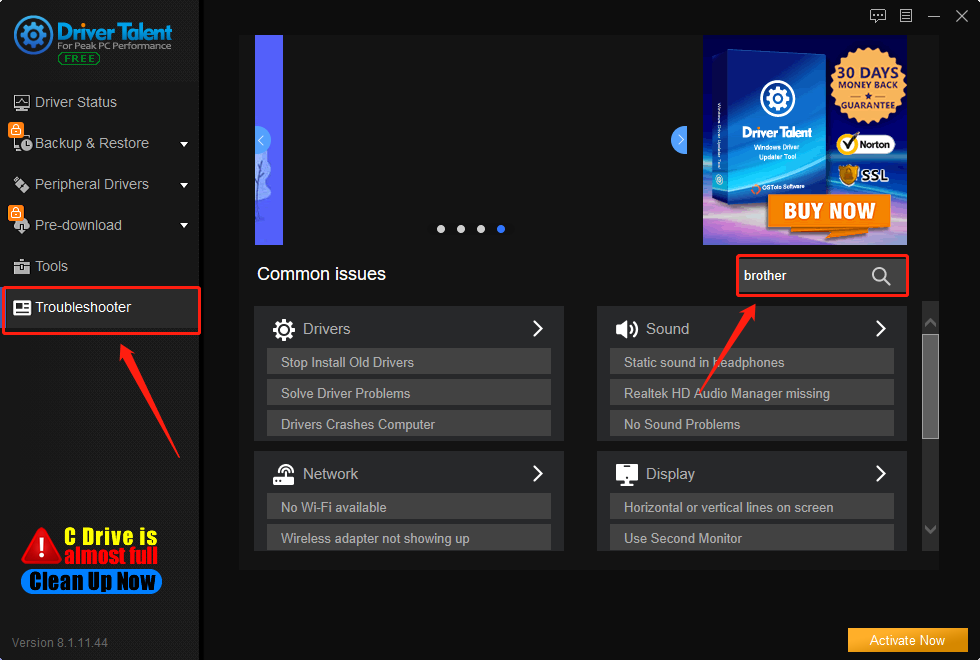
Task: Expand the Peripheral Drivers dropdown arrow
Action: pos(184,185)
